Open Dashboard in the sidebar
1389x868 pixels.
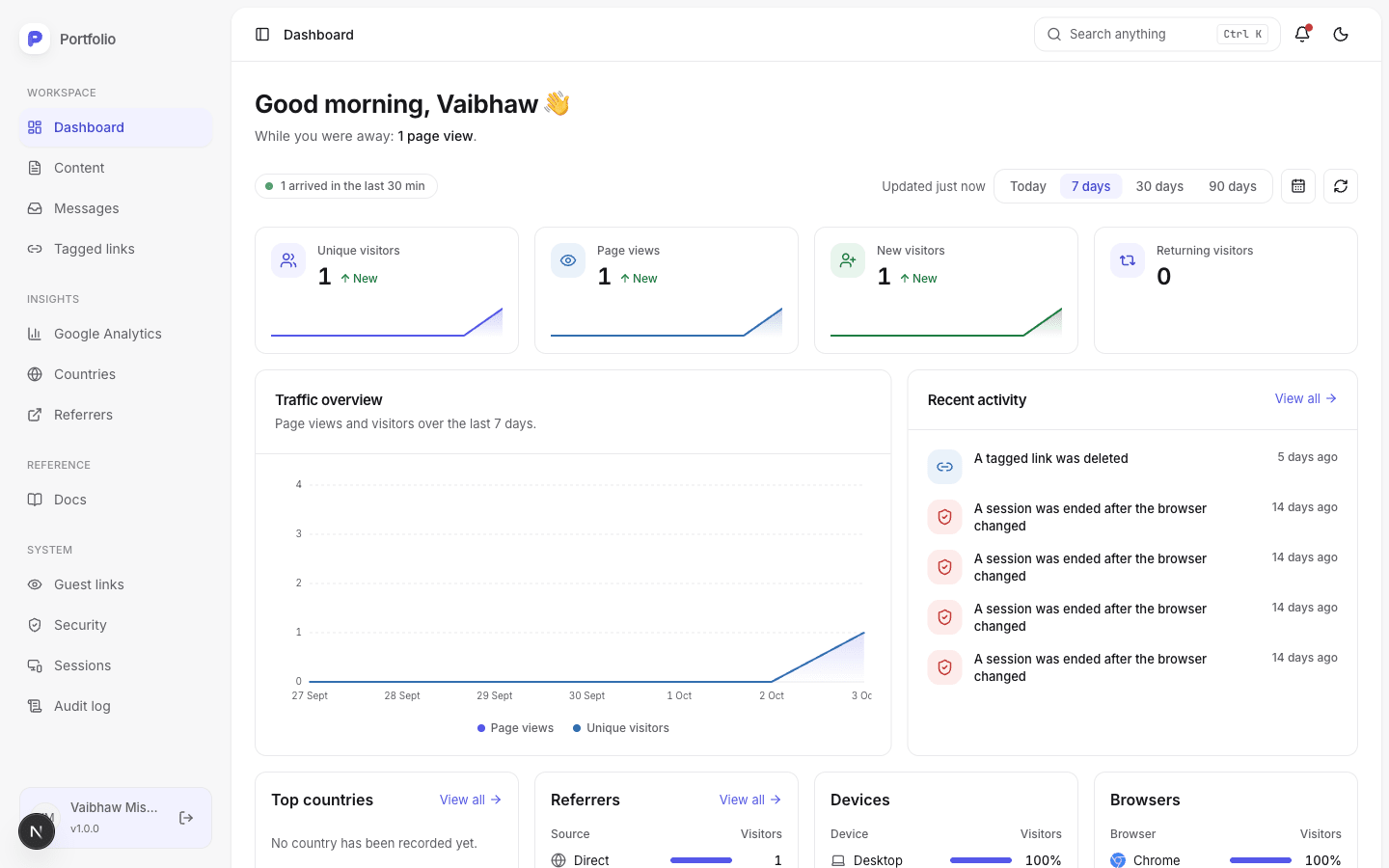(x=116, y=127)
